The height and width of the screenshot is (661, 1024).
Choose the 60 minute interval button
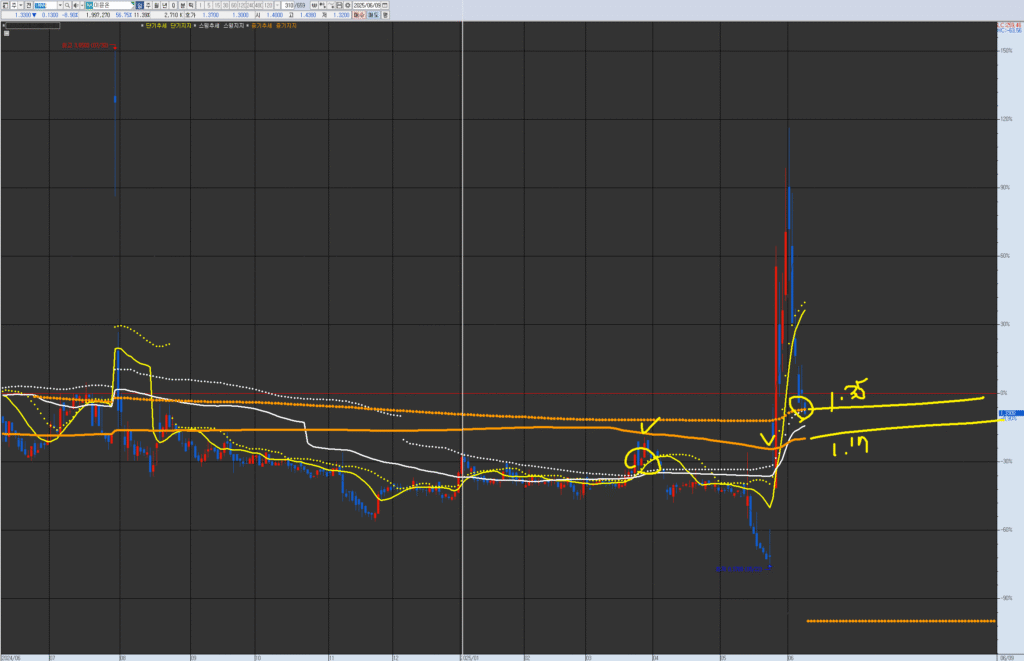click(x=234, y=5)
